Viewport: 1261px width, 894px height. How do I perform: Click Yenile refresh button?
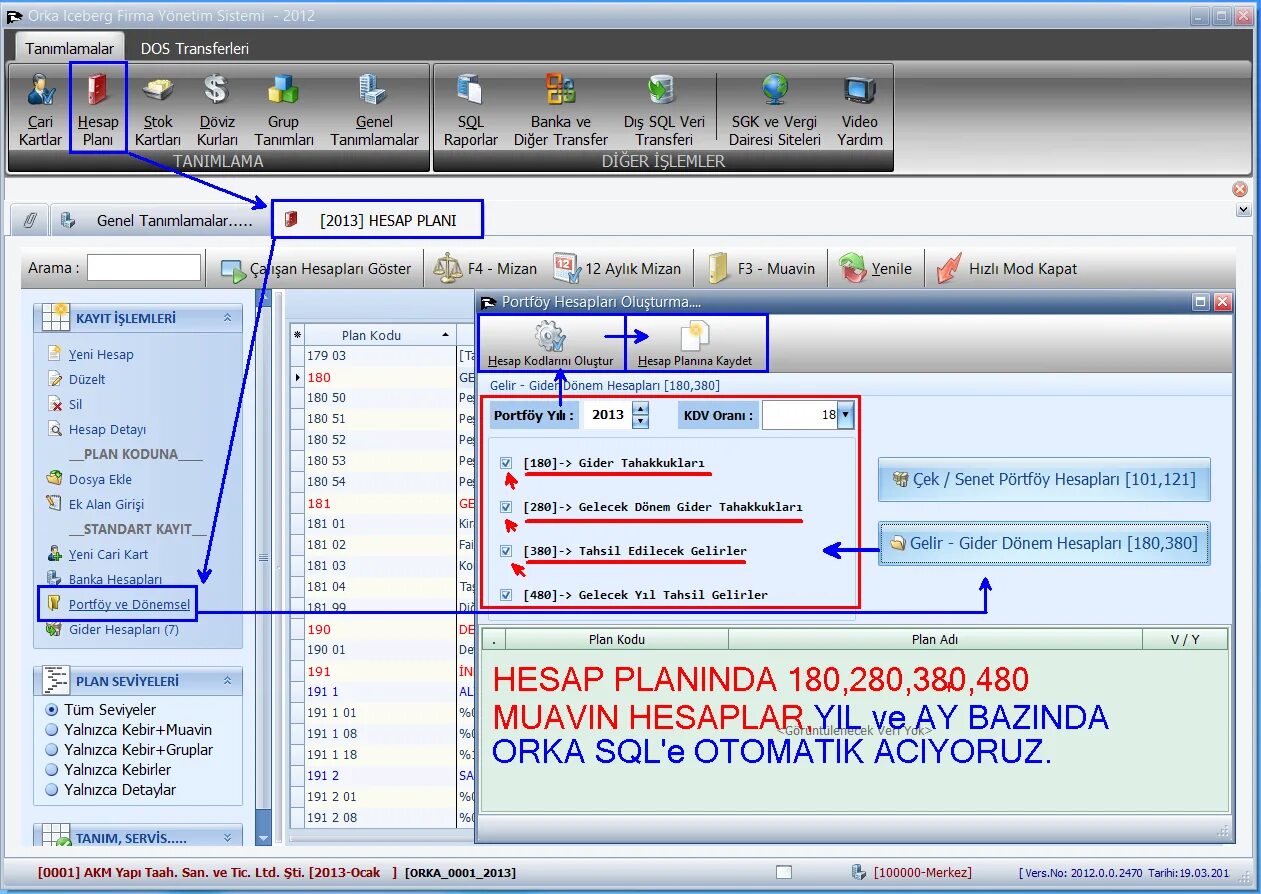pos(876,268)
